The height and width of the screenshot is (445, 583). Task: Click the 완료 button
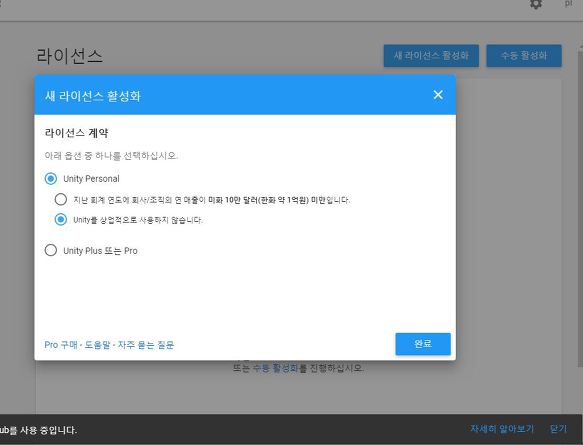coord(423,344)
